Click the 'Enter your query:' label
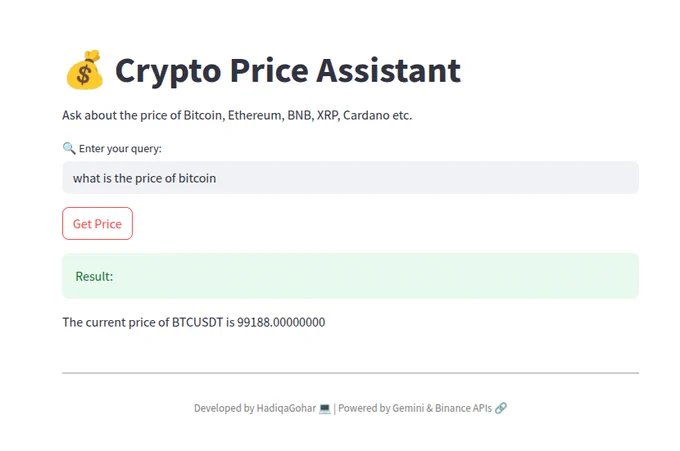Image resolution: width=680 pixels, height=451 pixels. click(120, 149)
